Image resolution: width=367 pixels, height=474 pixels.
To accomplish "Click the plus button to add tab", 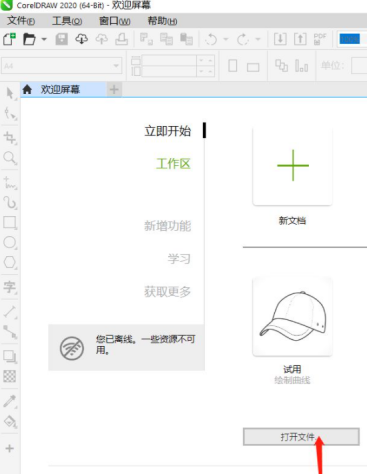I will pos(114,89).
